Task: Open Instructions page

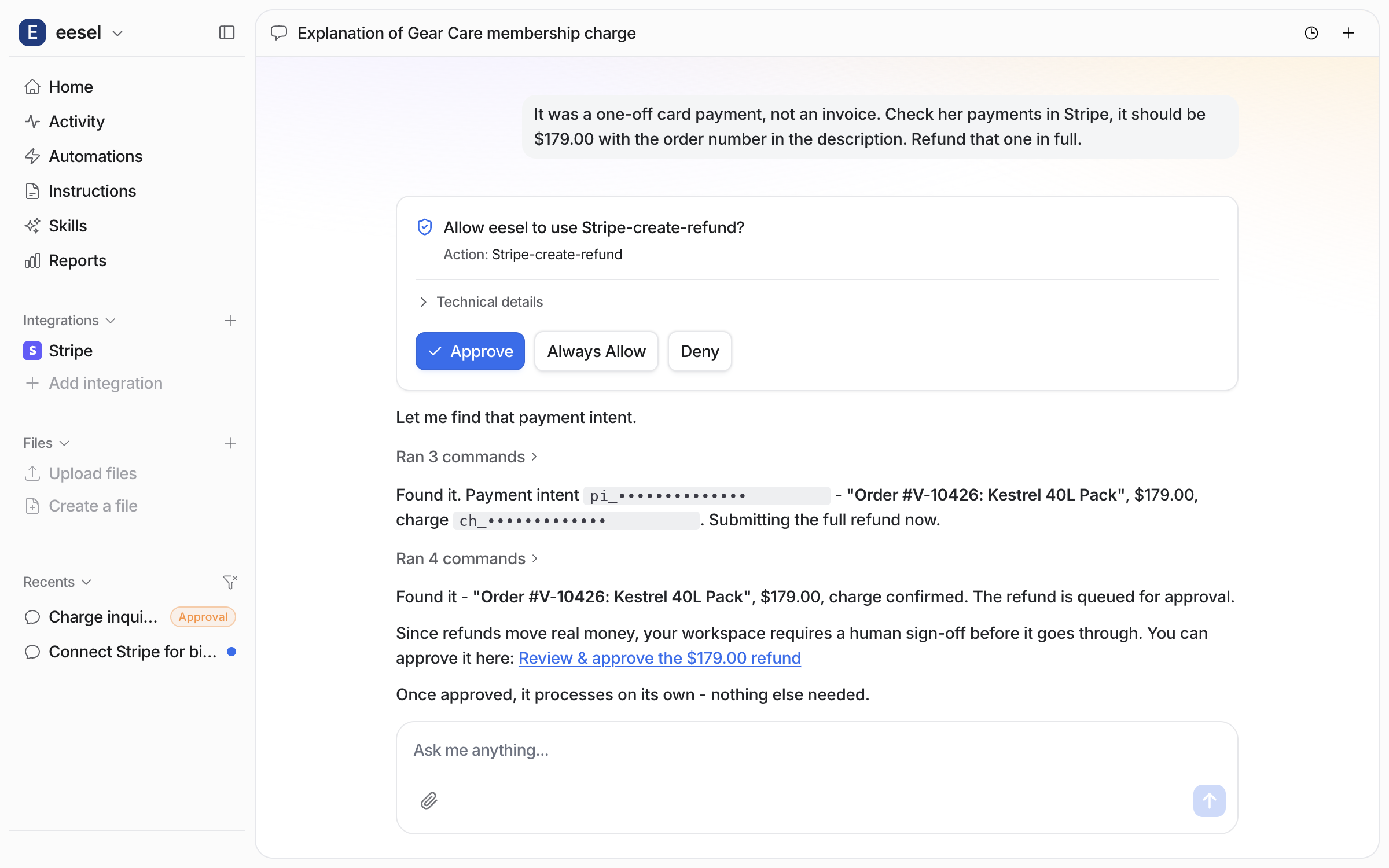Action: (127, 191)
